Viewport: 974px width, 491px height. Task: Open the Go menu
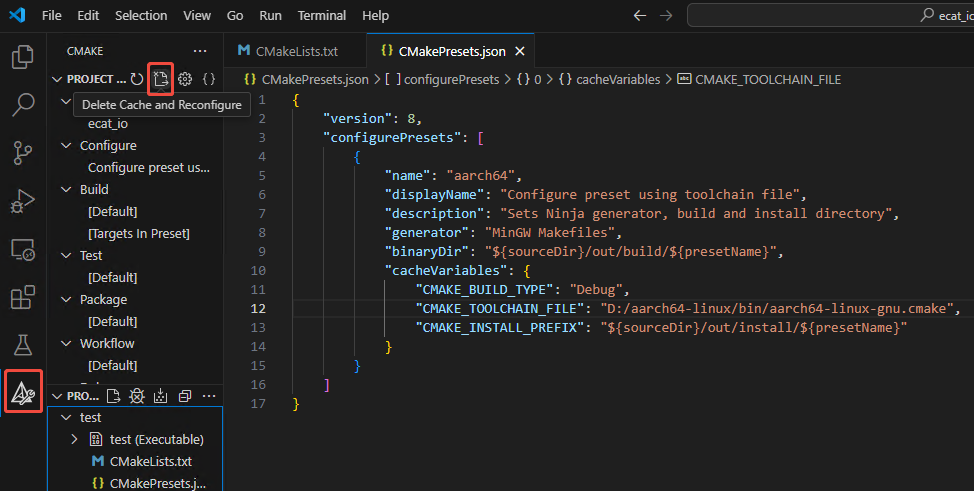[x=235, y=16]
